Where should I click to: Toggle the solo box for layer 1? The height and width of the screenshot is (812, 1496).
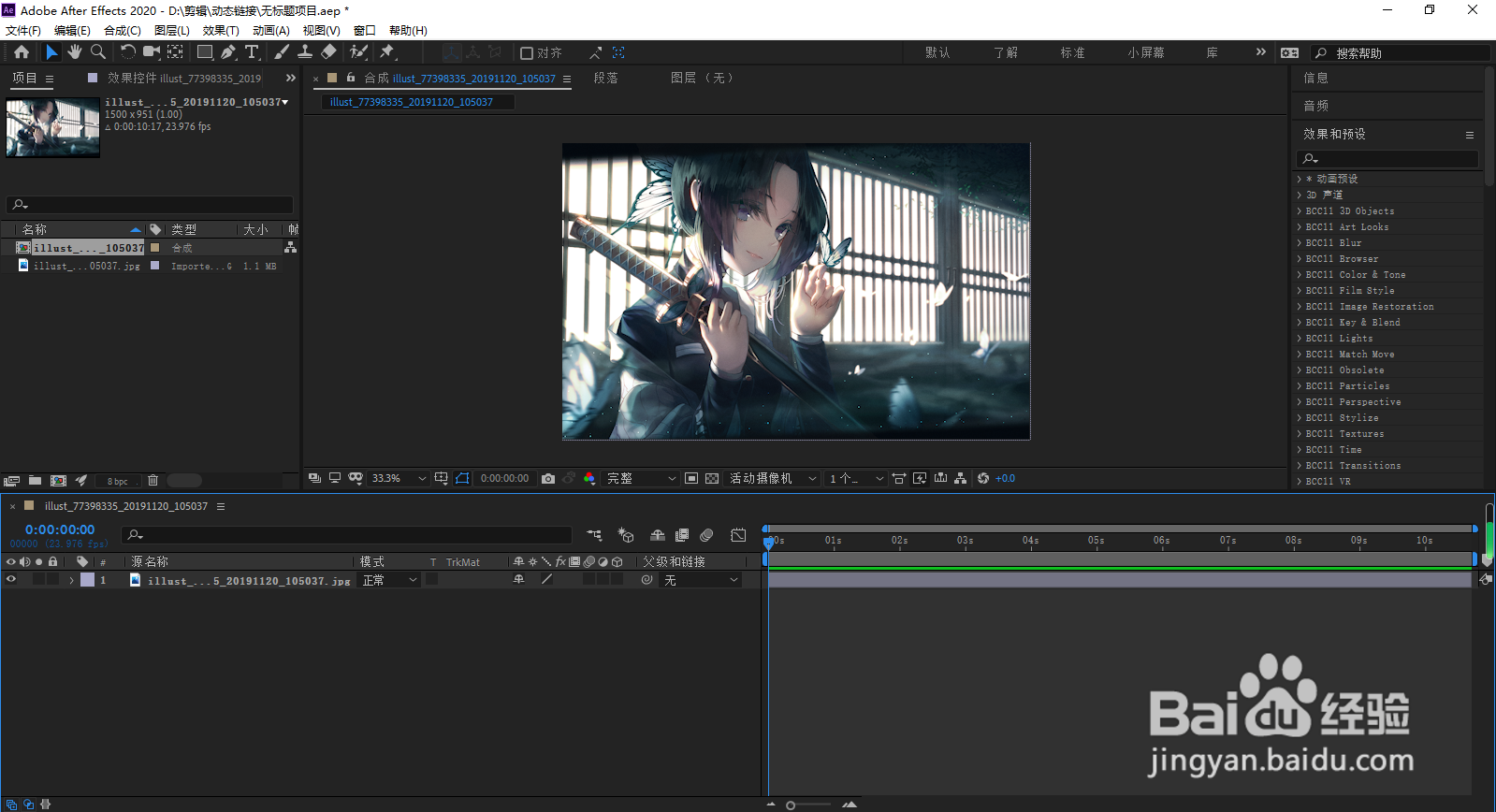click(39, 580)
